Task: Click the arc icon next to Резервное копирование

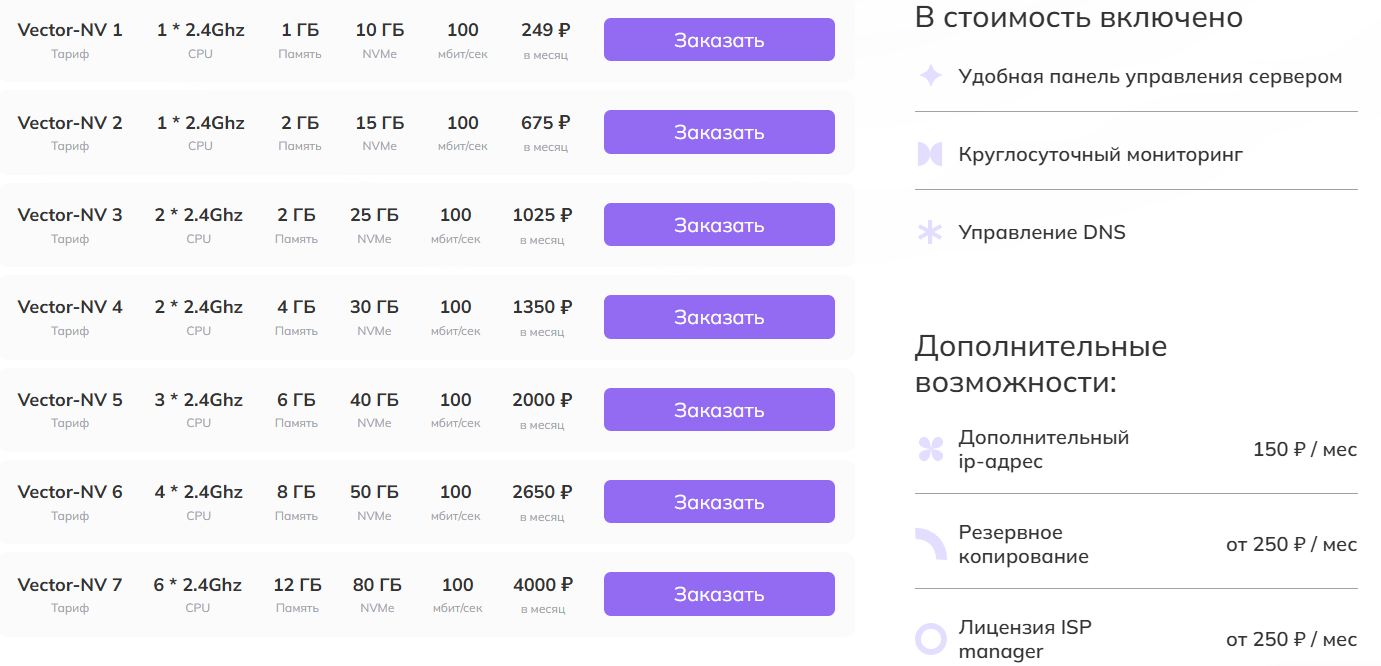Action: pos(931,545)
